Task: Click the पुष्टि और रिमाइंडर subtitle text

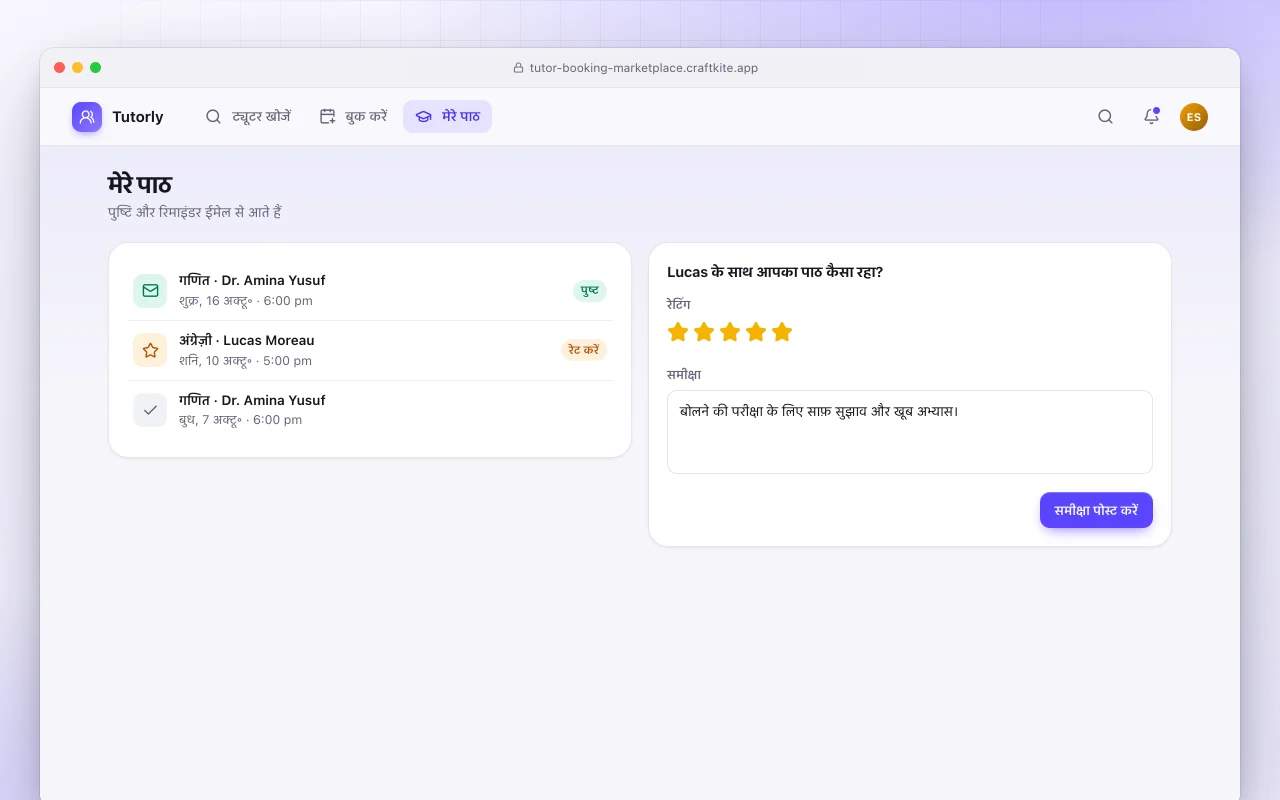Action: (195, 212)
